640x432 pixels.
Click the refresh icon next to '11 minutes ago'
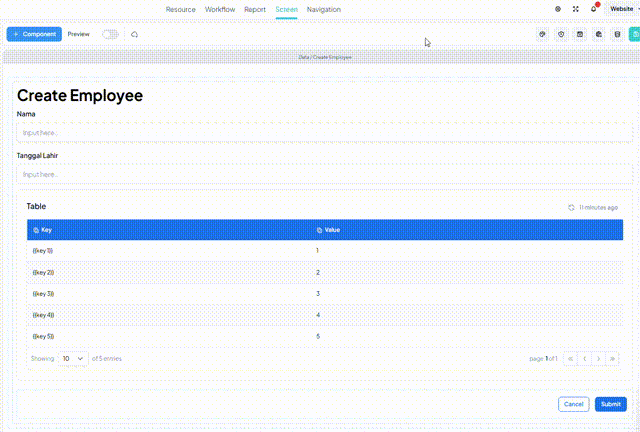pos(571,207)
